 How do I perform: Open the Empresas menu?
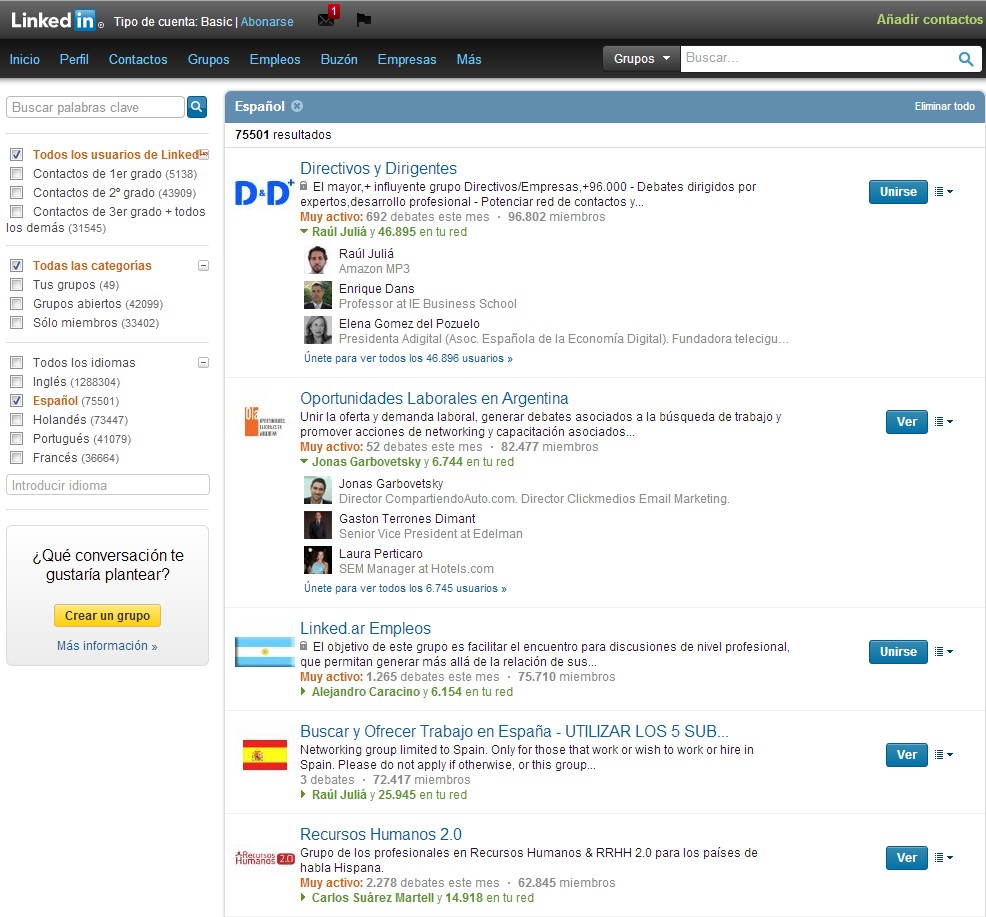coord(407,59)
